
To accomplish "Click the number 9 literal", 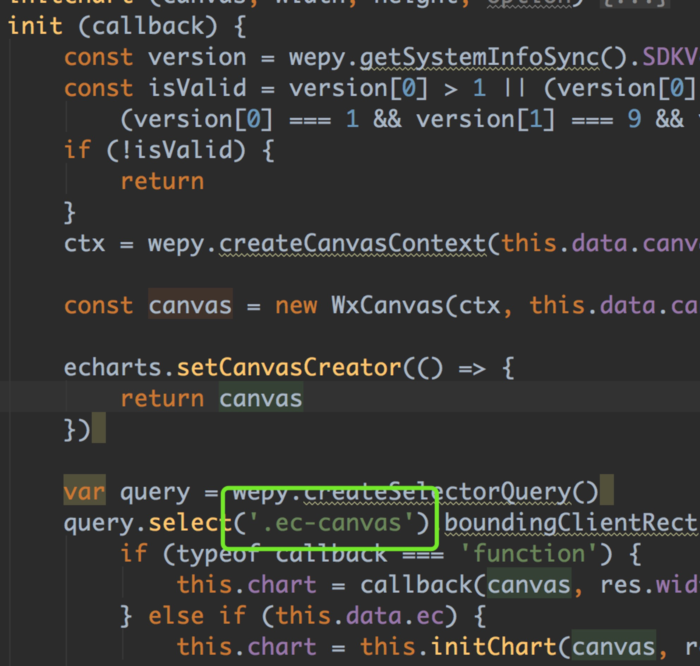I will 634,119.
